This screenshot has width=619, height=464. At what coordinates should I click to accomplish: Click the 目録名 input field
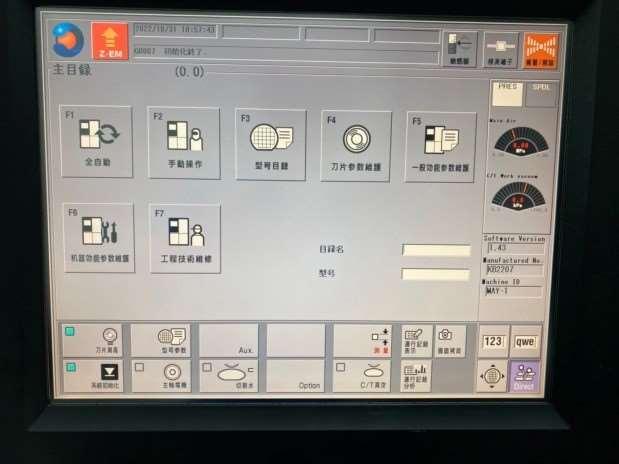pyautogui.click(x=436, y=250)
